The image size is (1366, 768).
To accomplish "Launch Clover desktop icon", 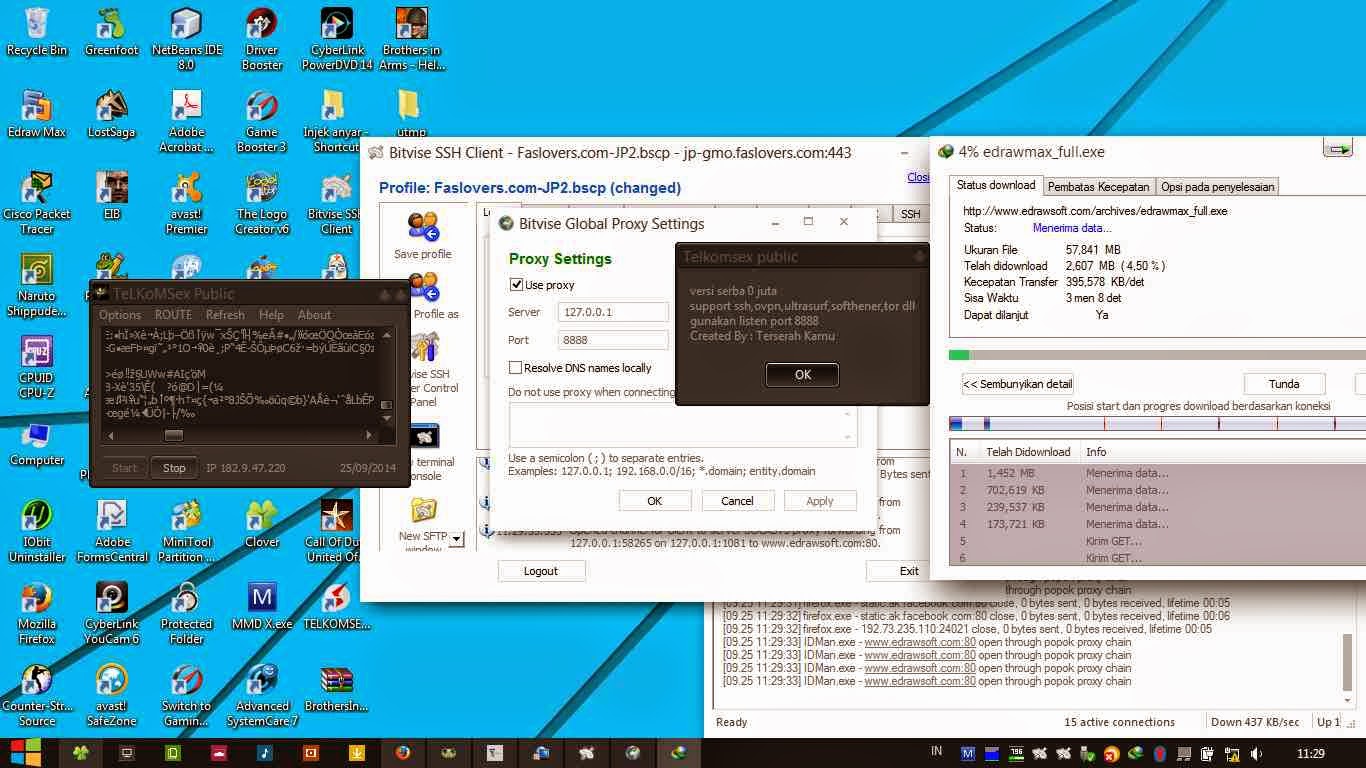I will pos(262,524).
